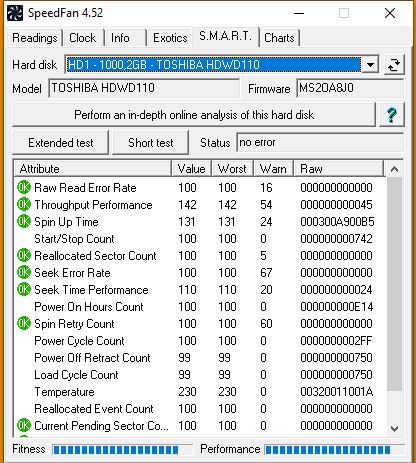Open help with the question mark icon
Screen dimensions: 416x463
tap(392, 115)
